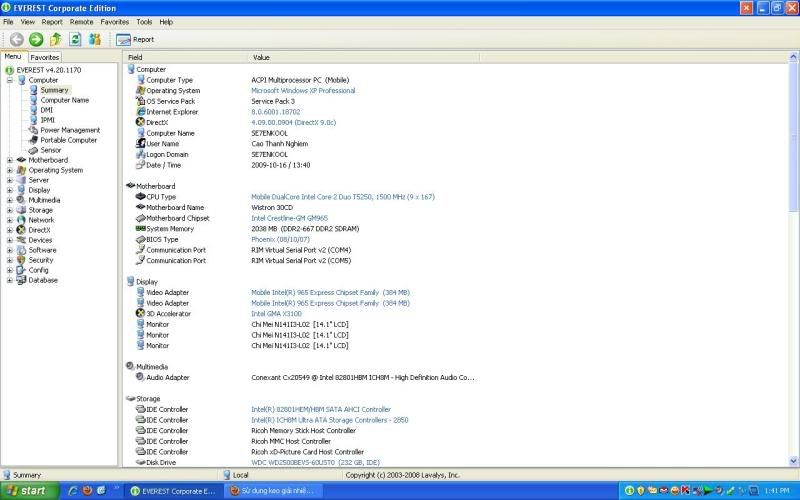
Task: Expand the Storage tree node
Action: (10, 210)
